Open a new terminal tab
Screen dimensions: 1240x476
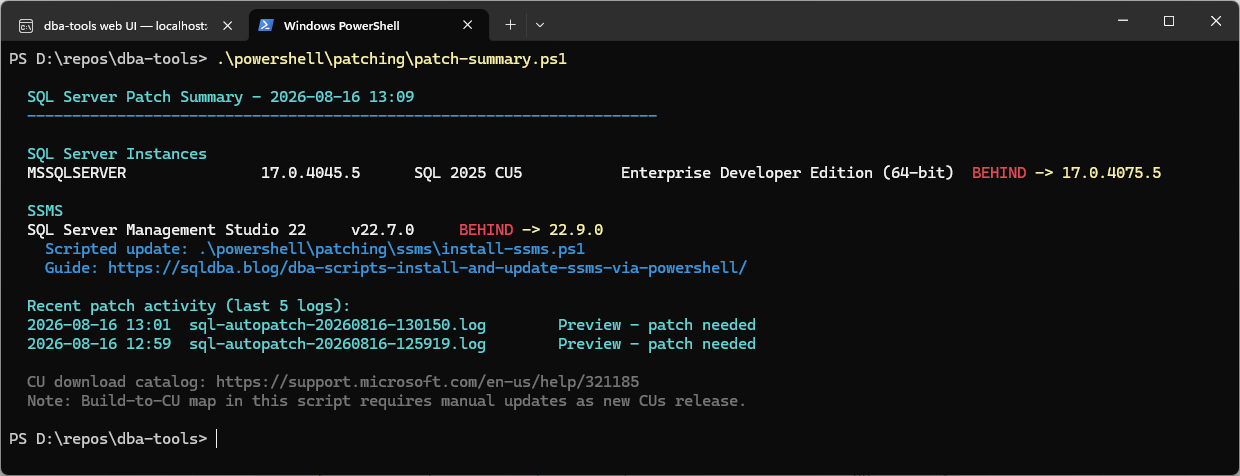pos(510,24)
